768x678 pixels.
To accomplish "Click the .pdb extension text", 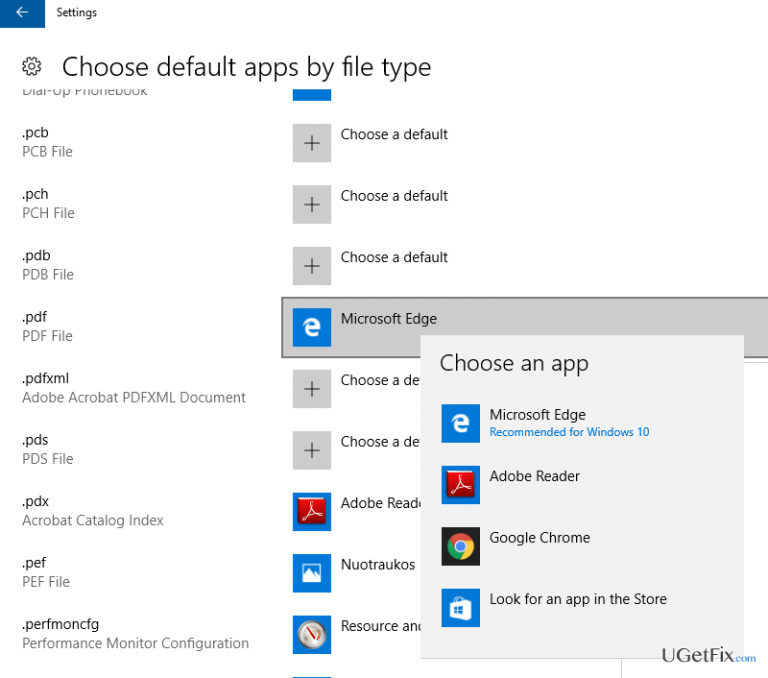I will (36, 256).
